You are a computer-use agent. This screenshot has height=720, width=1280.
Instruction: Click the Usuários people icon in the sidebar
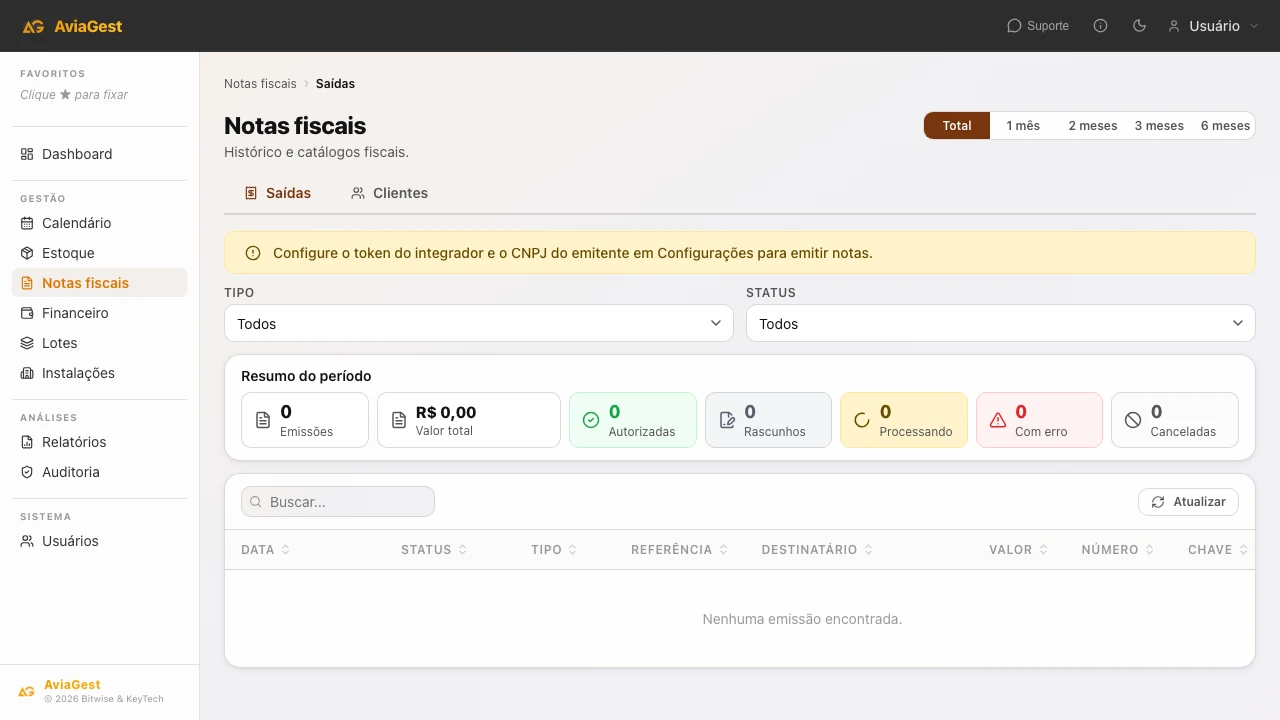[27, 541]
